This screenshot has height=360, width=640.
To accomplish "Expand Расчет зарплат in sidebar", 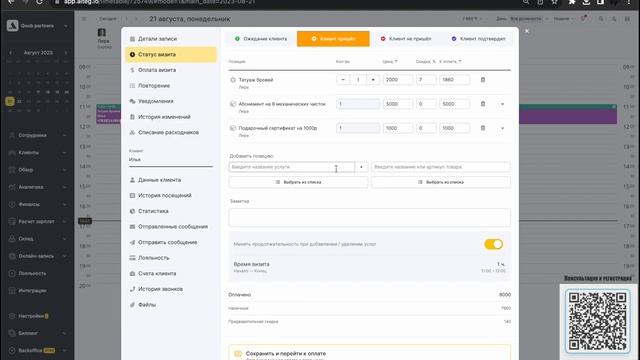I will pos(38,222).
